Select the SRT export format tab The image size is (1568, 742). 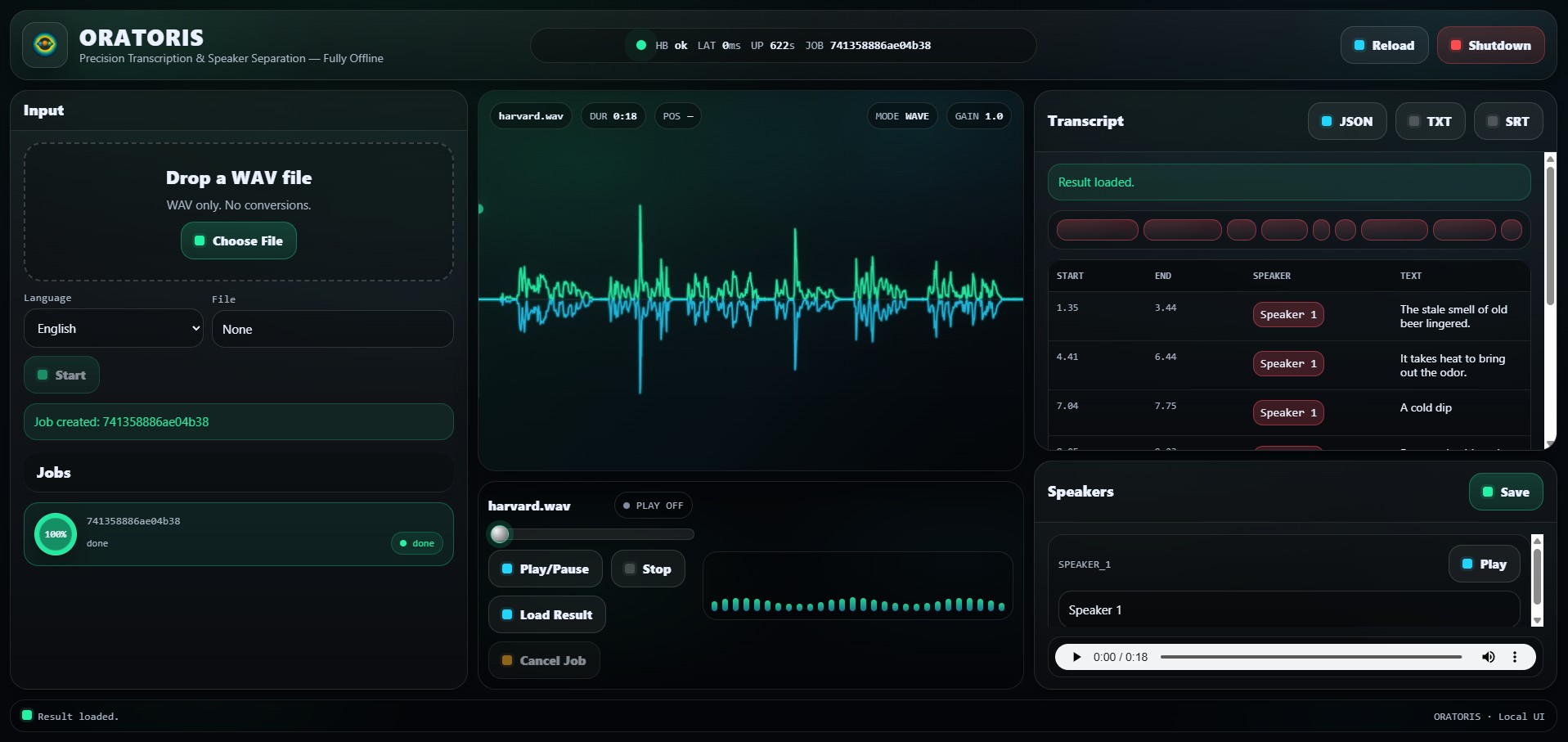tap(1507, 121)
